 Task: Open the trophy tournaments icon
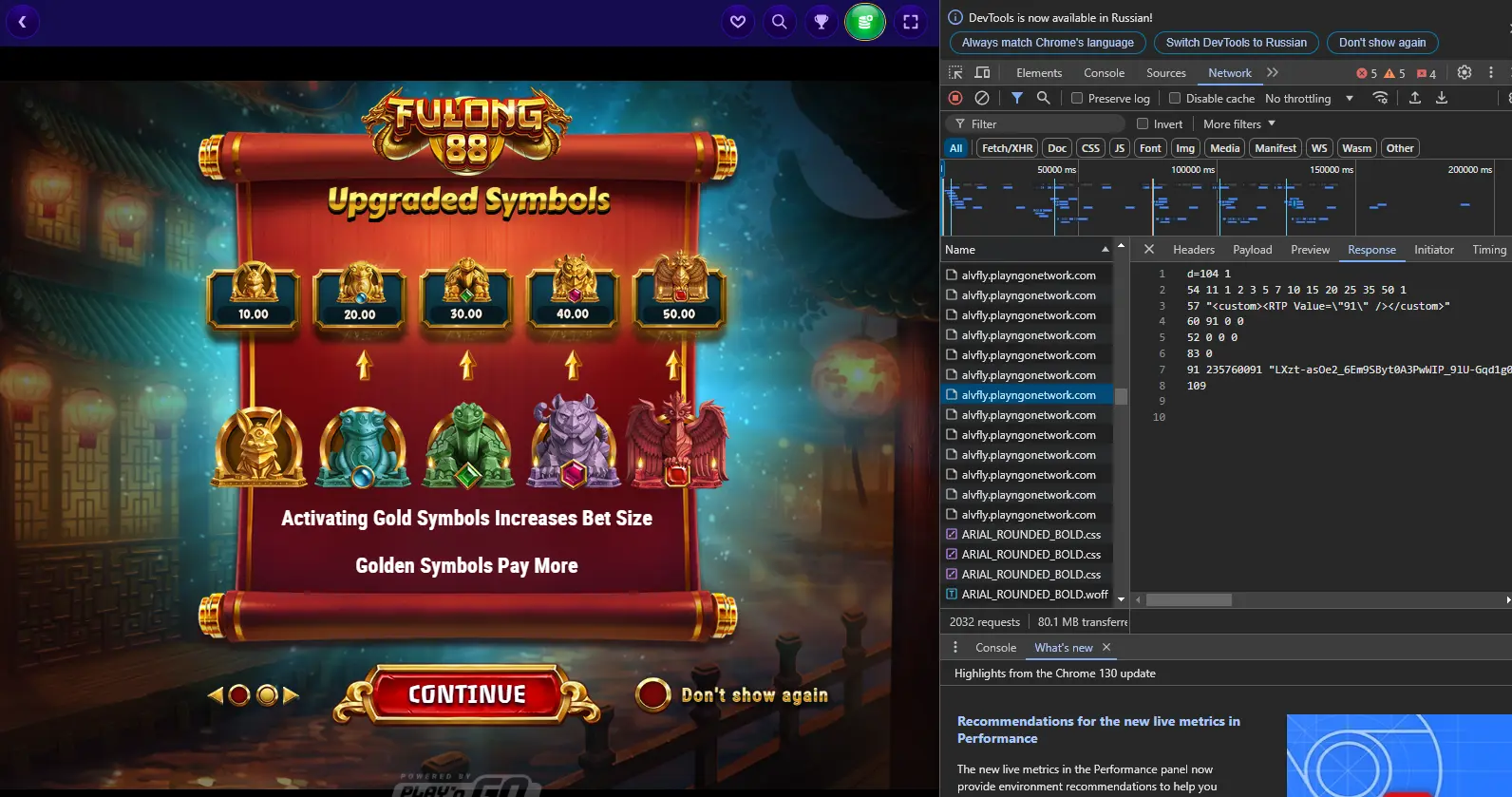[822, 22]
